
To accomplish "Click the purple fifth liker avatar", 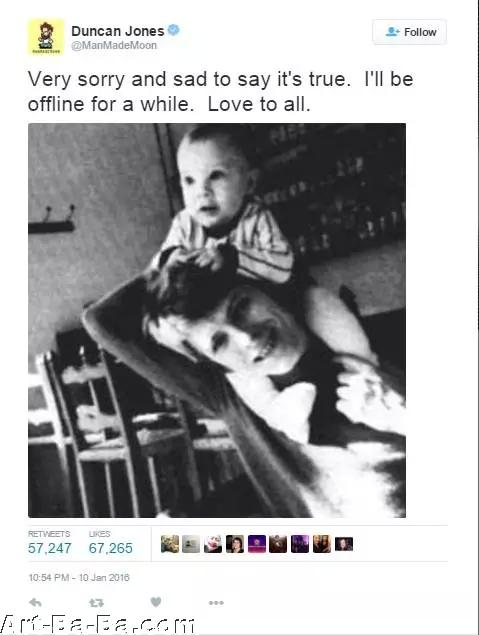I will [x=257, y=544].
